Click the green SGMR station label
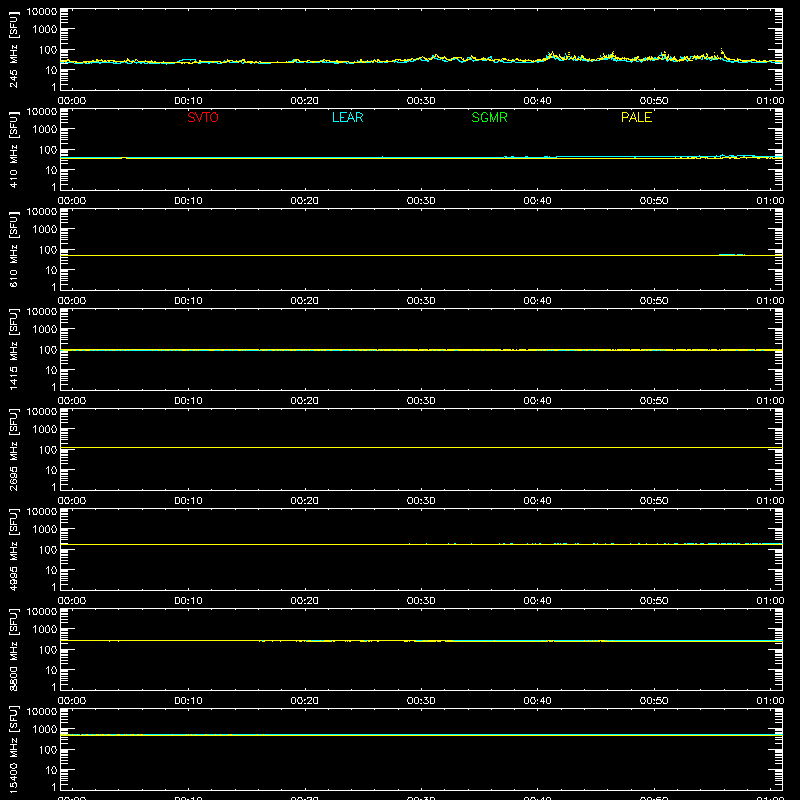This screenshot has width=800, height=800. pyautogui.click(x=489, y=117)
